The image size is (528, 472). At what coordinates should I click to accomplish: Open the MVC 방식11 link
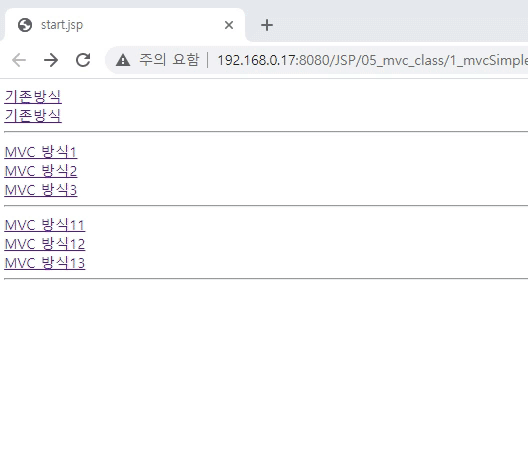45,225
